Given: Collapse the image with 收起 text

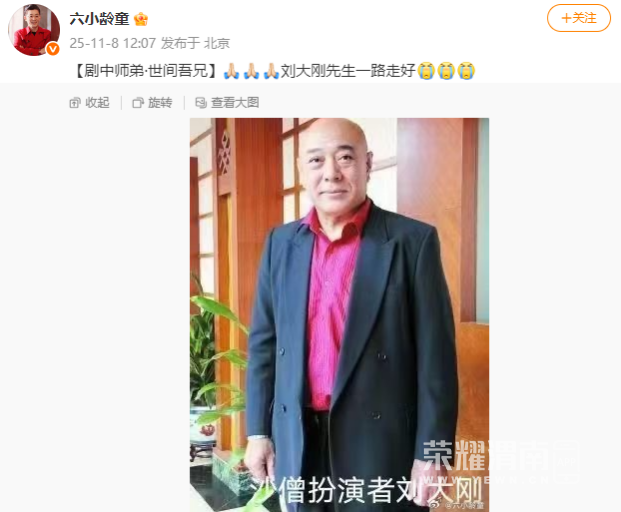Looking at the screenshot, I should (97, 103).
